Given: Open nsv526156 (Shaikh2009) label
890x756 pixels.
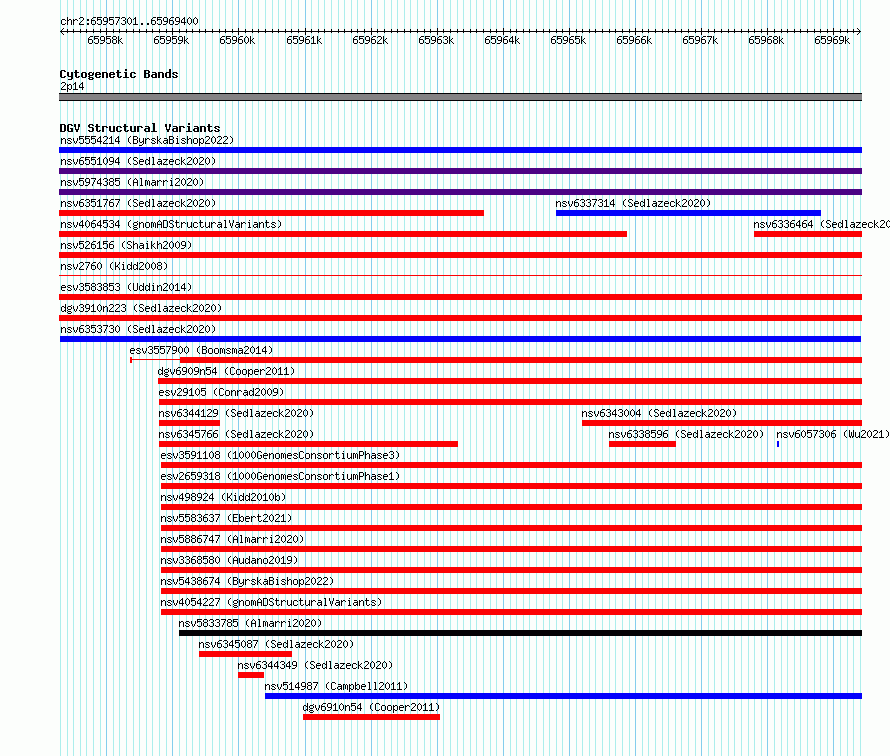Looking at the screenshot, I should [126, 245].
